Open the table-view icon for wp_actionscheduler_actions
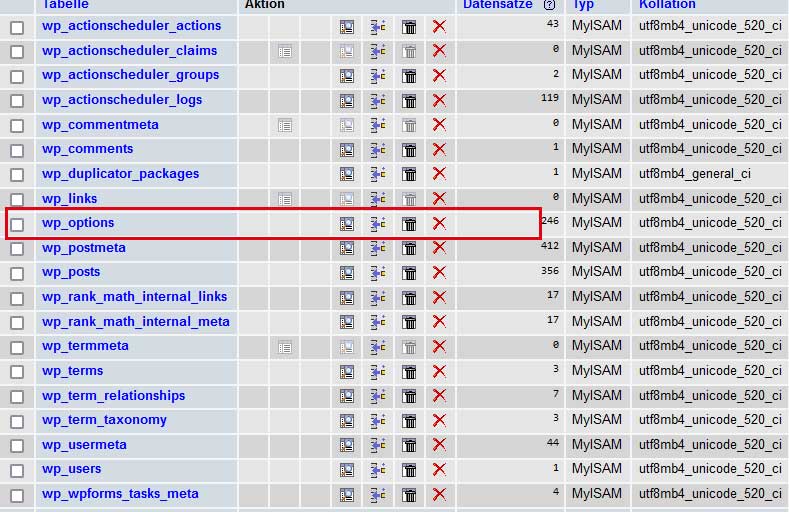The width and height of the screenshot is (789, 512). point(347,27)
